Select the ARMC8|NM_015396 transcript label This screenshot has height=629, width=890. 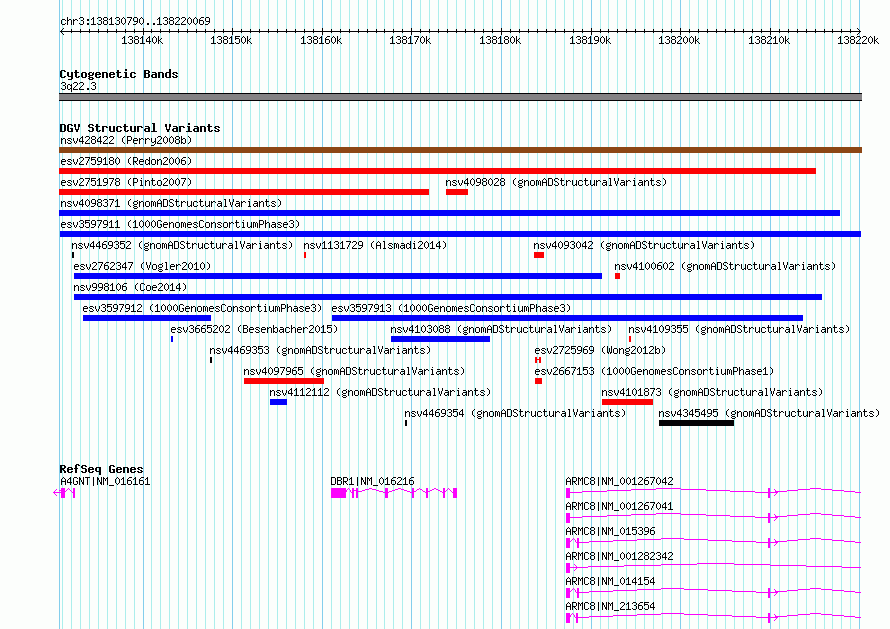pyautogui.click(x=610, y=531)
